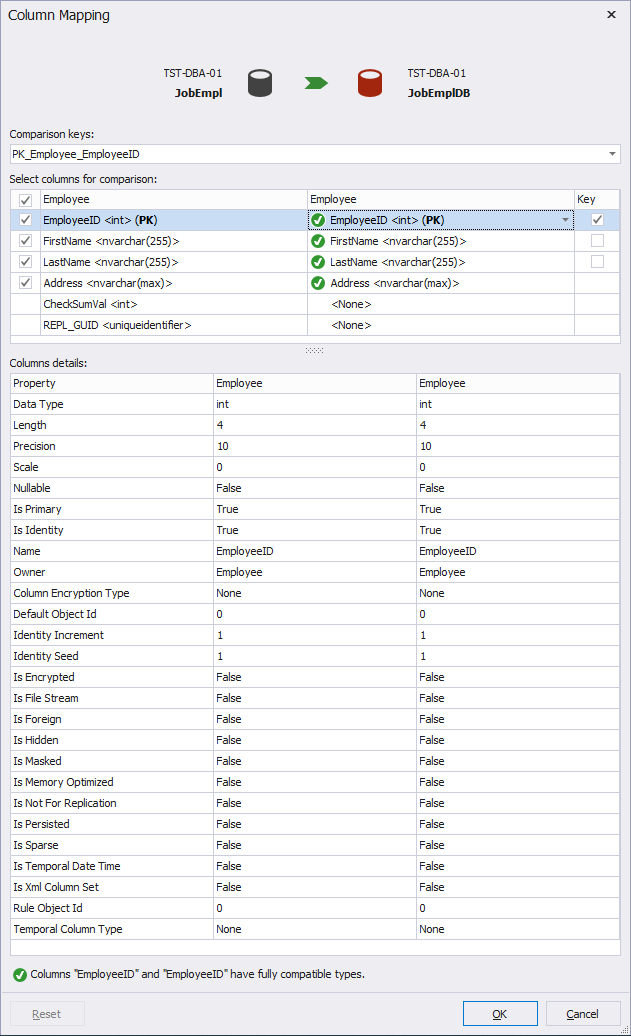The image size is (631, 1036).
Task: Click the Reset button
Action: coord(47,1013)
